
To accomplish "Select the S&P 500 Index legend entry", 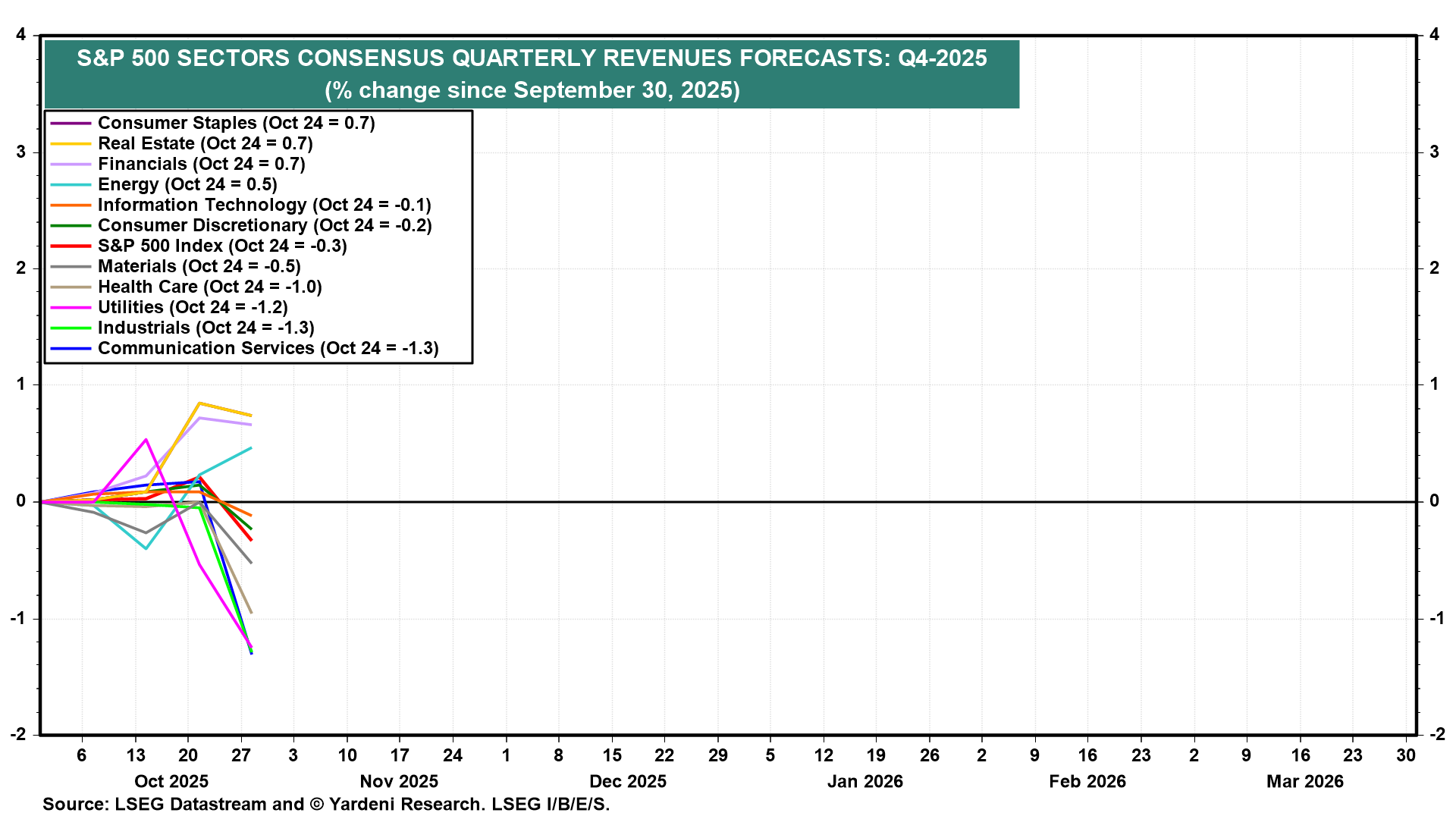I will coord(222,246).
